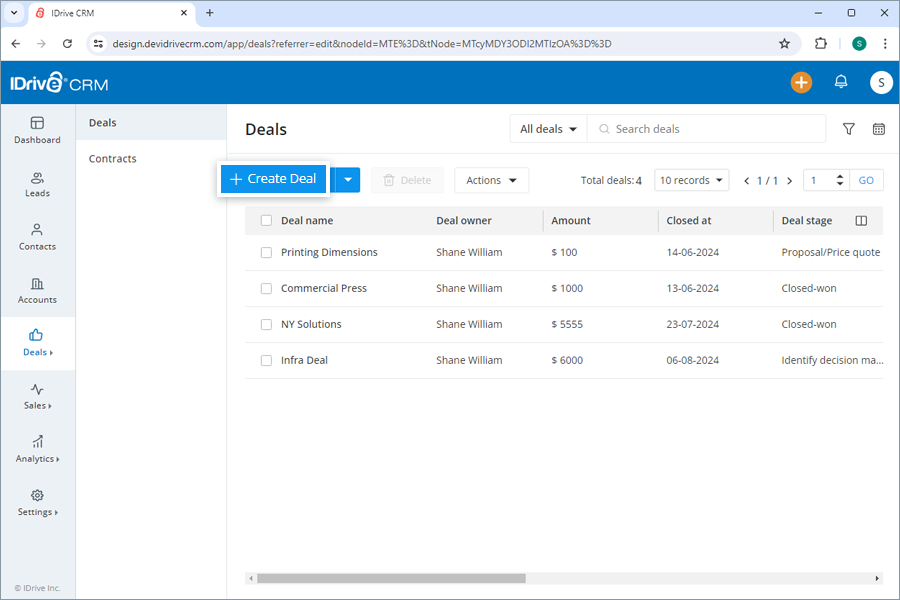Select all deals using the header checkbox
The height and width of the screenshot is (600, 900).
click(x=266, y=220)
